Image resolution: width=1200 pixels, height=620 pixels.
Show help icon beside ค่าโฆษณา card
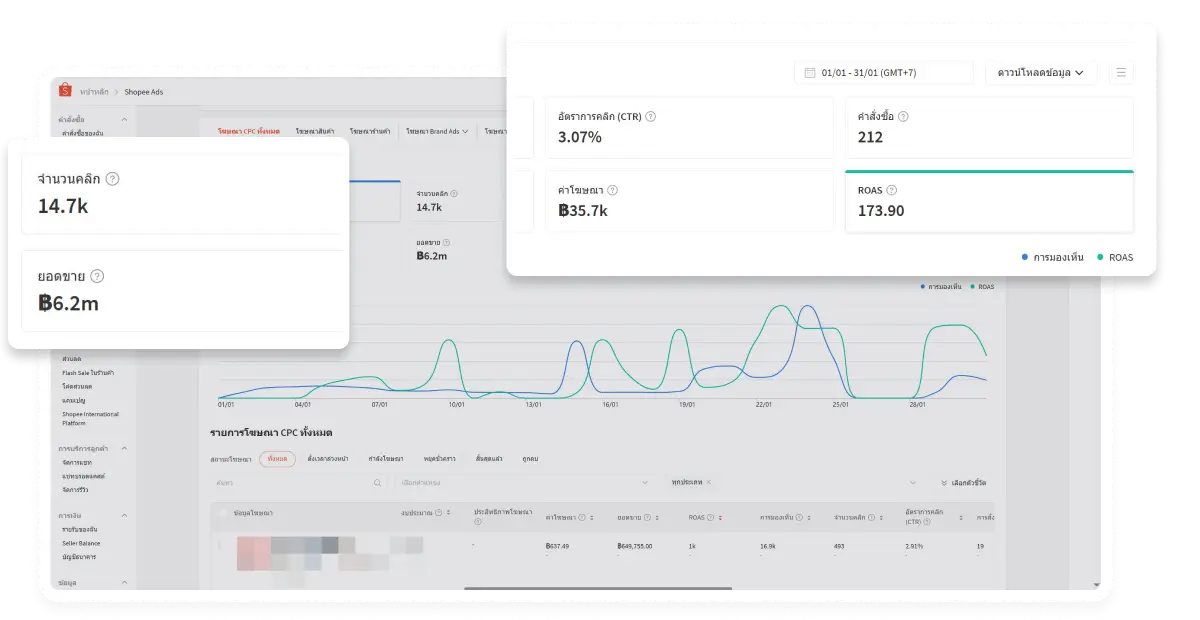pyautogui.click(x=612, y=190)
